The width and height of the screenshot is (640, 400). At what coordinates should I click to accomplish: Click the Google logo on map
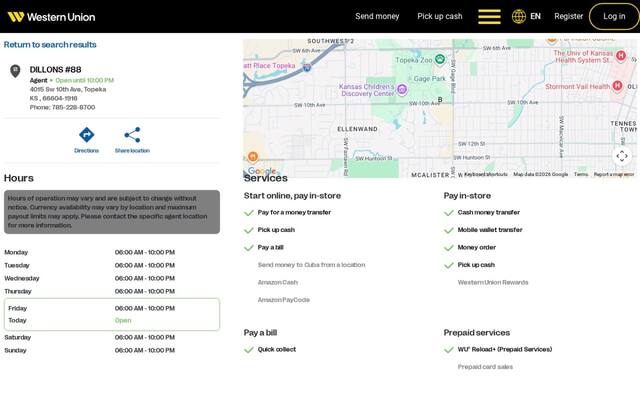tap(262, 171)
